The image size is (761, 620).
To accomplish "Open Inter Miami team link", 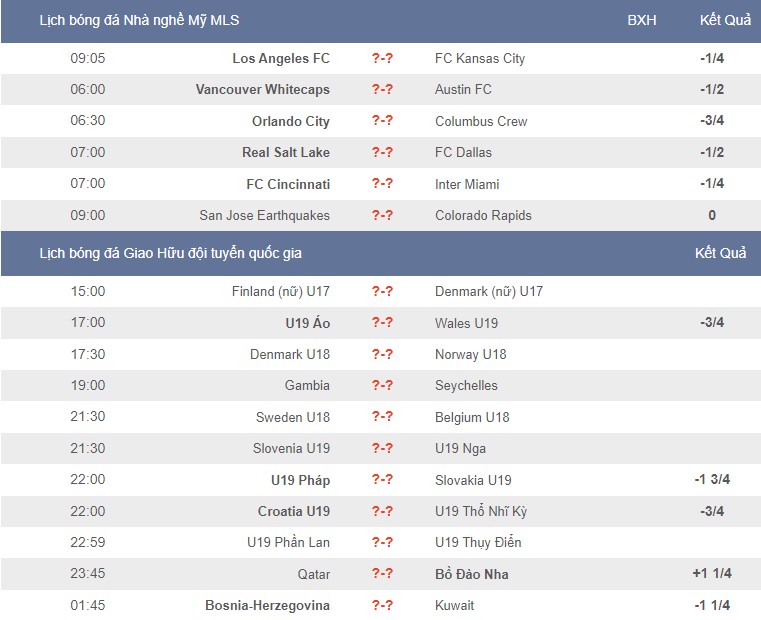I will pyautogui.click(x=467, y=184).
